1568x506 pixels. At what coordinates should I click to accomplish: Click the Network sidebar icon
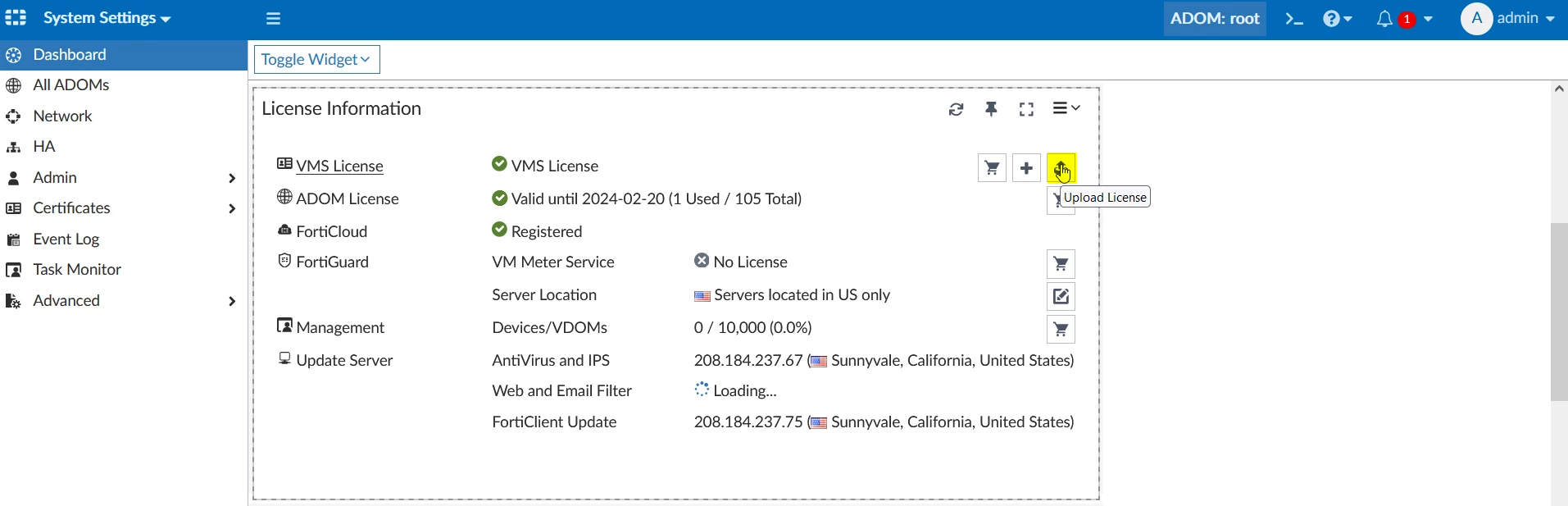click(x=13, y=117)
